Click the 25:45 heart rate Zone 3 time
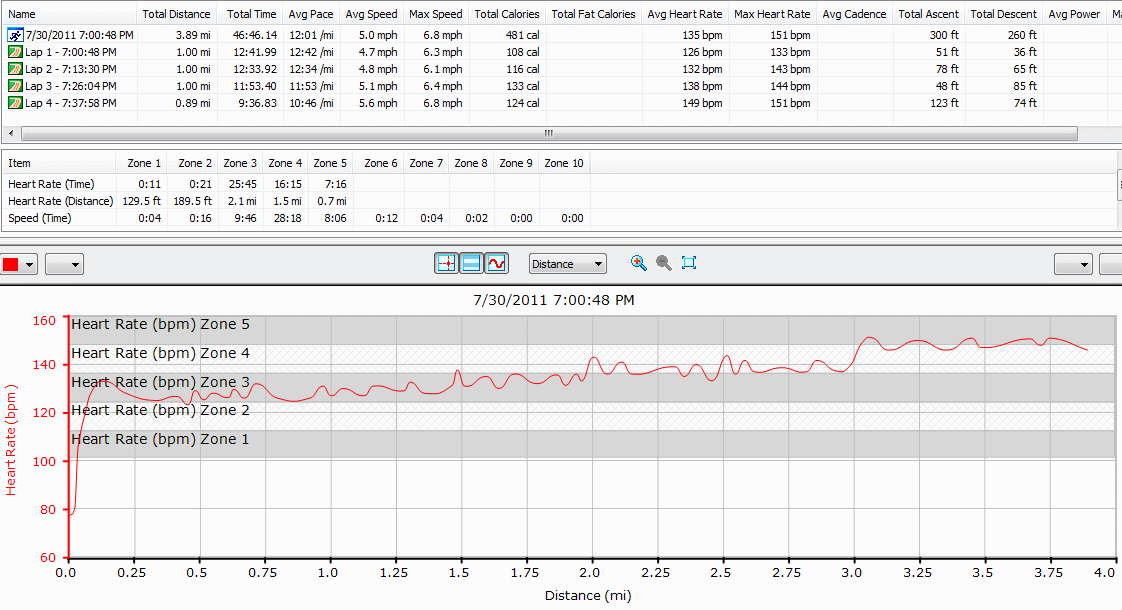The height and width of the screenshot is (610, 1122). (243, 184)
